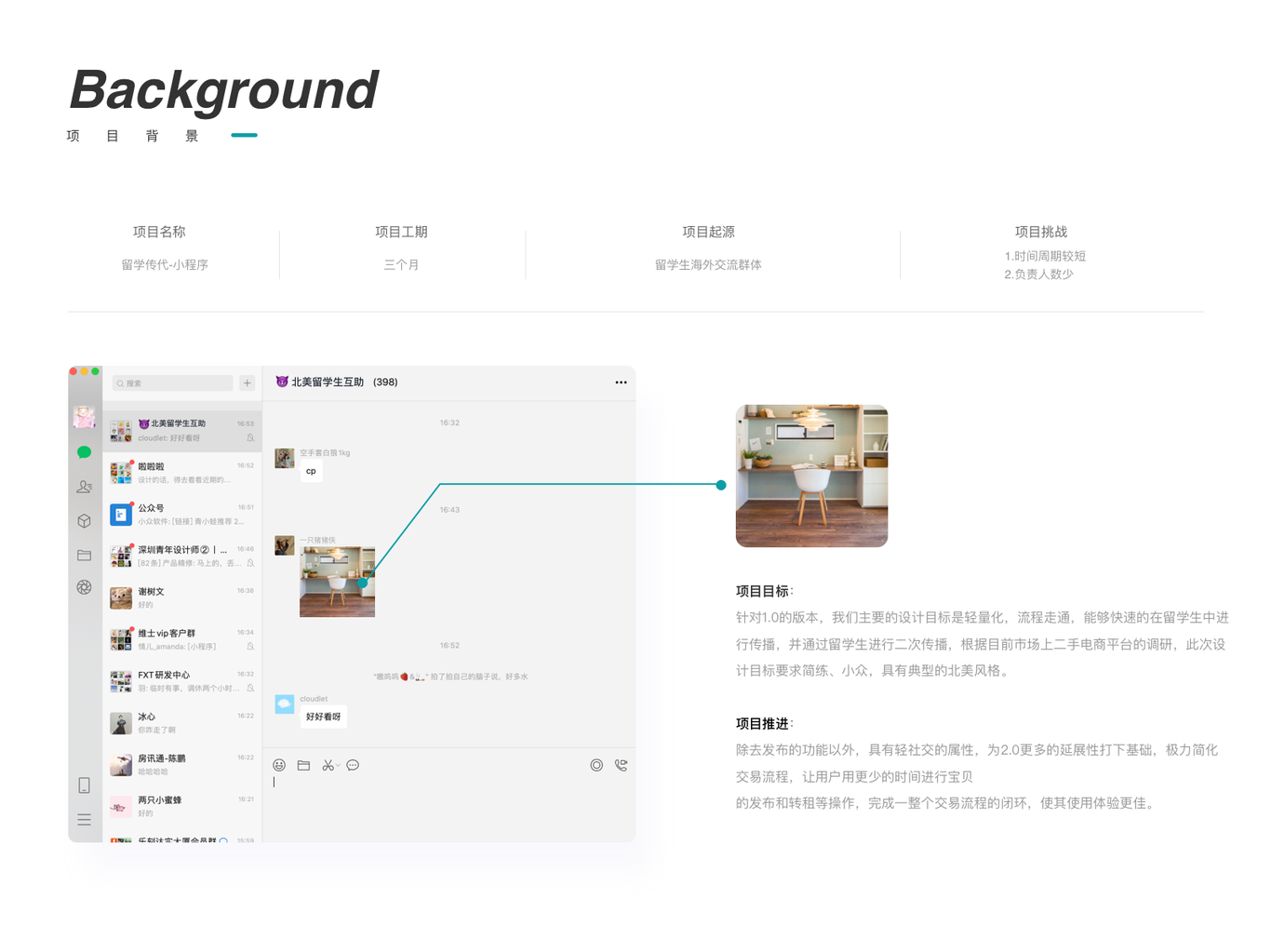Open the emoji picker in chat toolbar

pos(279,765)
